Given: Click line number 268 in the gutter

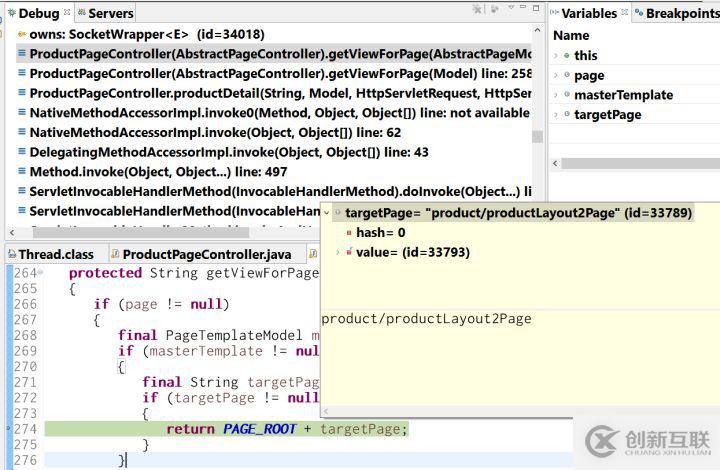Looking at the screenshot, I should point(25,336).
